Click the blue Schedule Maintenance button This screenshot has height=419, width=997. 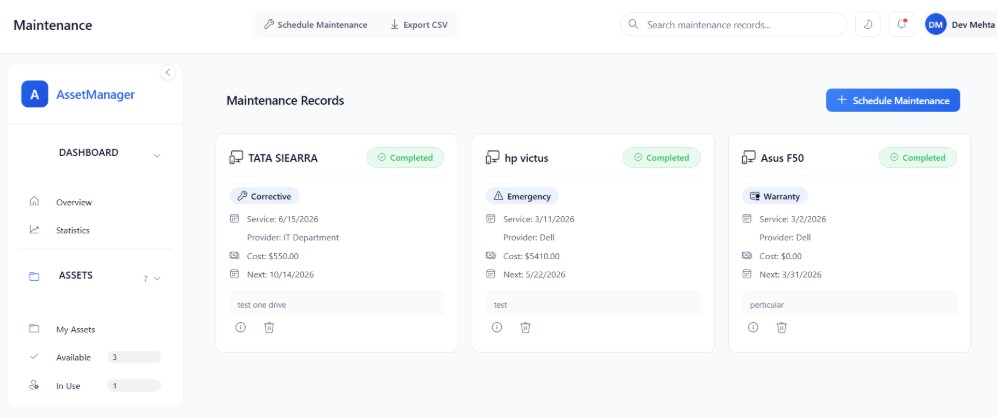tap(892, 100)
